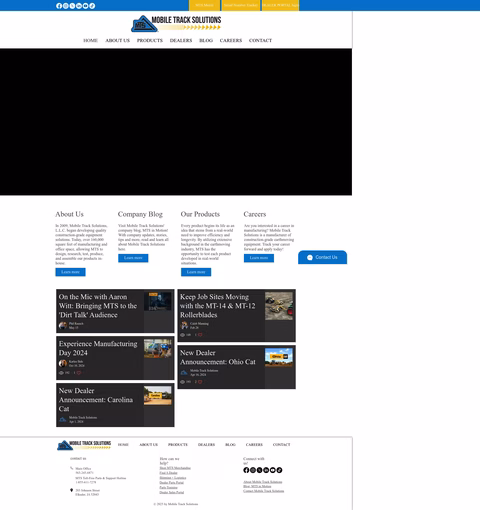Click the phone icon beside Main Office
Screen dimensions: 480x510
coord(71,468)
